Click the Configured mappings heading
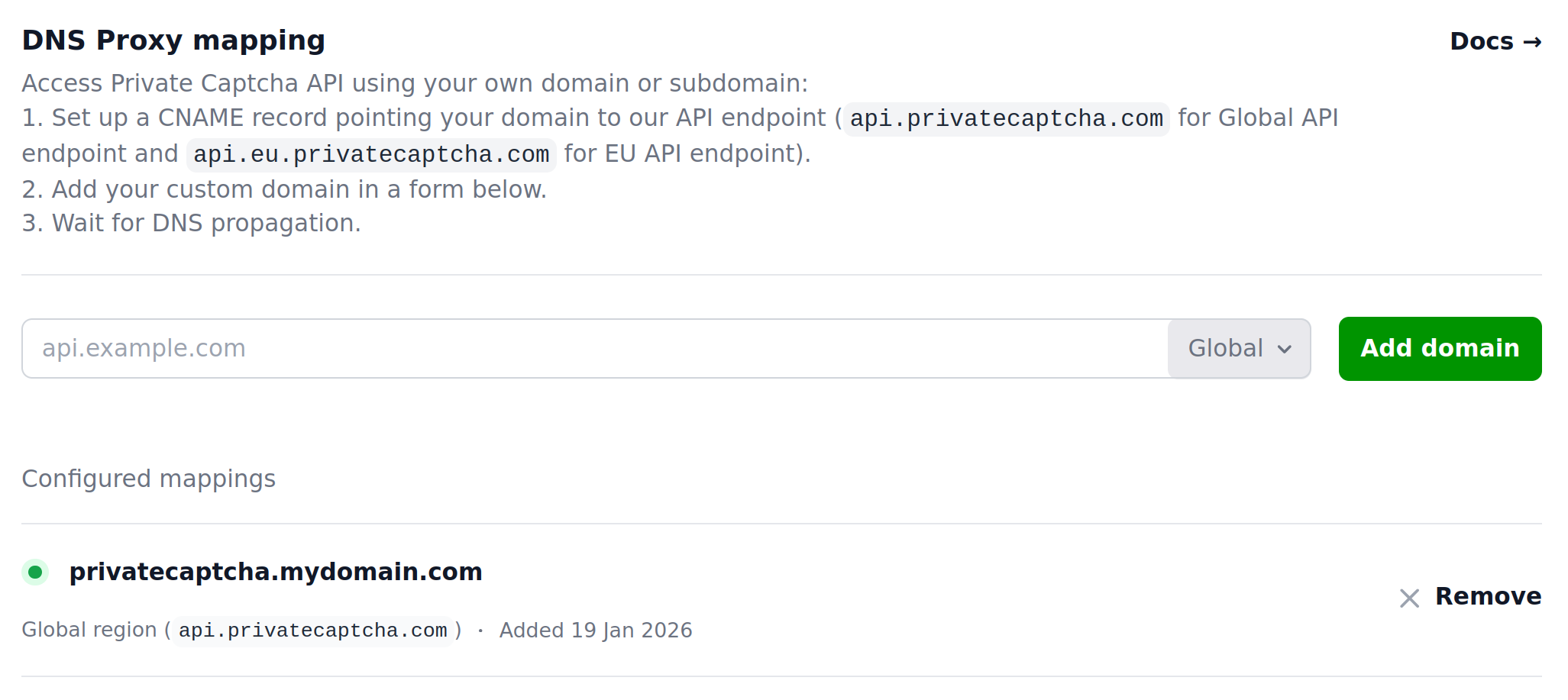Viewport: 1568px width, 700px height. (149, 479)
